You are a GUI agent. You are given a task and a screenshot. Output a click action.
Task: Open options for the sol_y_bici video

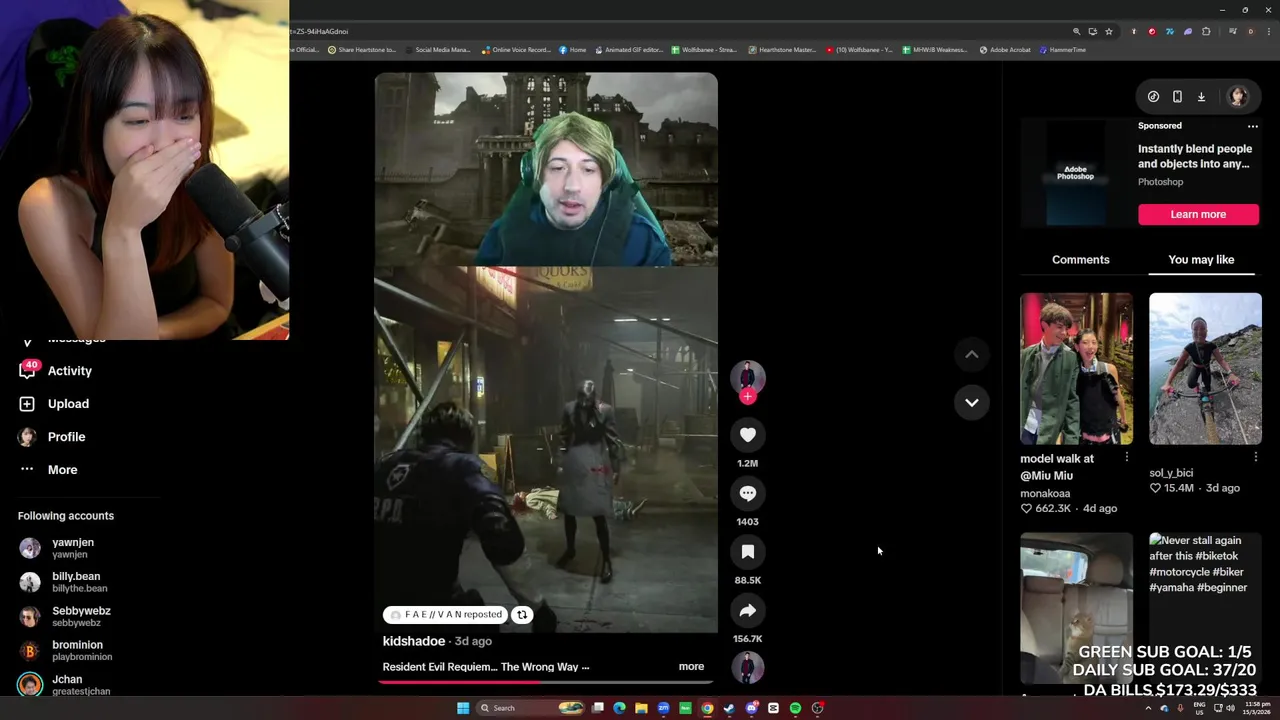(1255, 458)
